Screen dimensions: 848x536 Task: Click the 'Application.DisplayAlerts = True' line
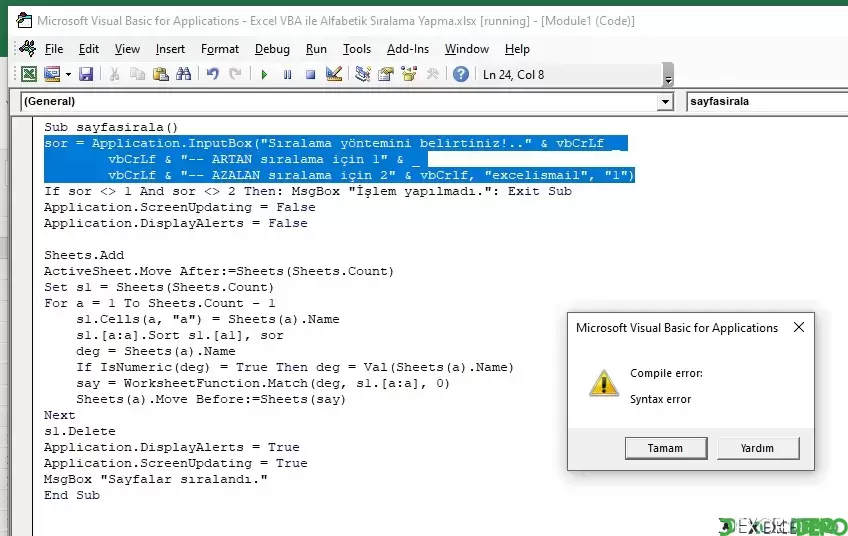click(171, 447)
